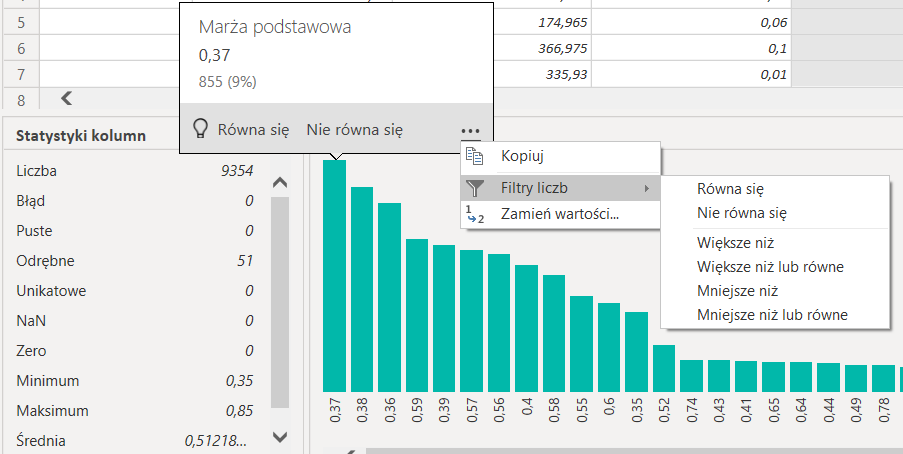
Task: Choose Zamień wartości from the context menu
Action: pos(560,214)
